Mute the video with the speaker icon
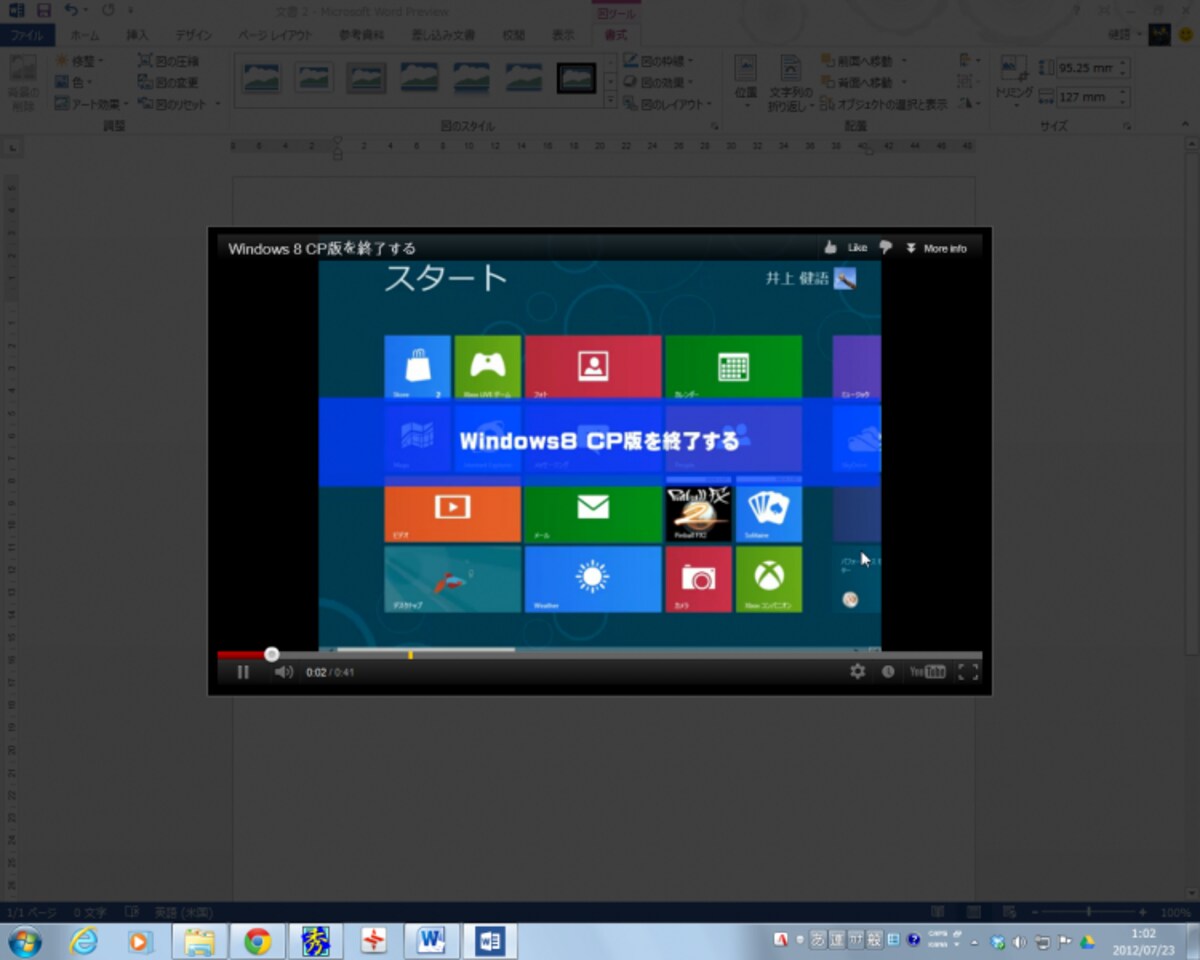 (x=284, y=672)
